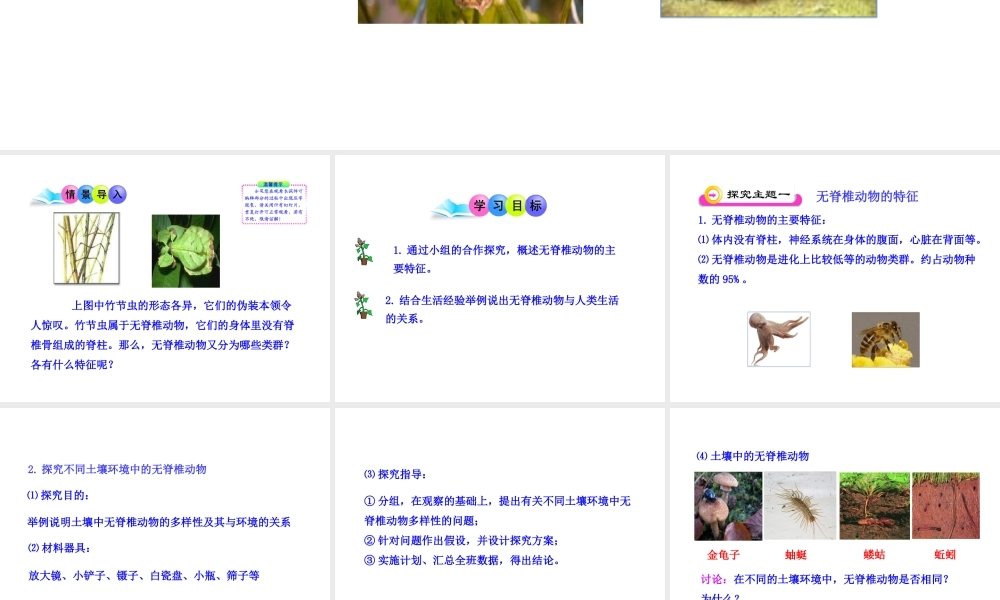Click the green leaf insect photo
This screenshot has width=1000, height=600.
click(186, 251)
